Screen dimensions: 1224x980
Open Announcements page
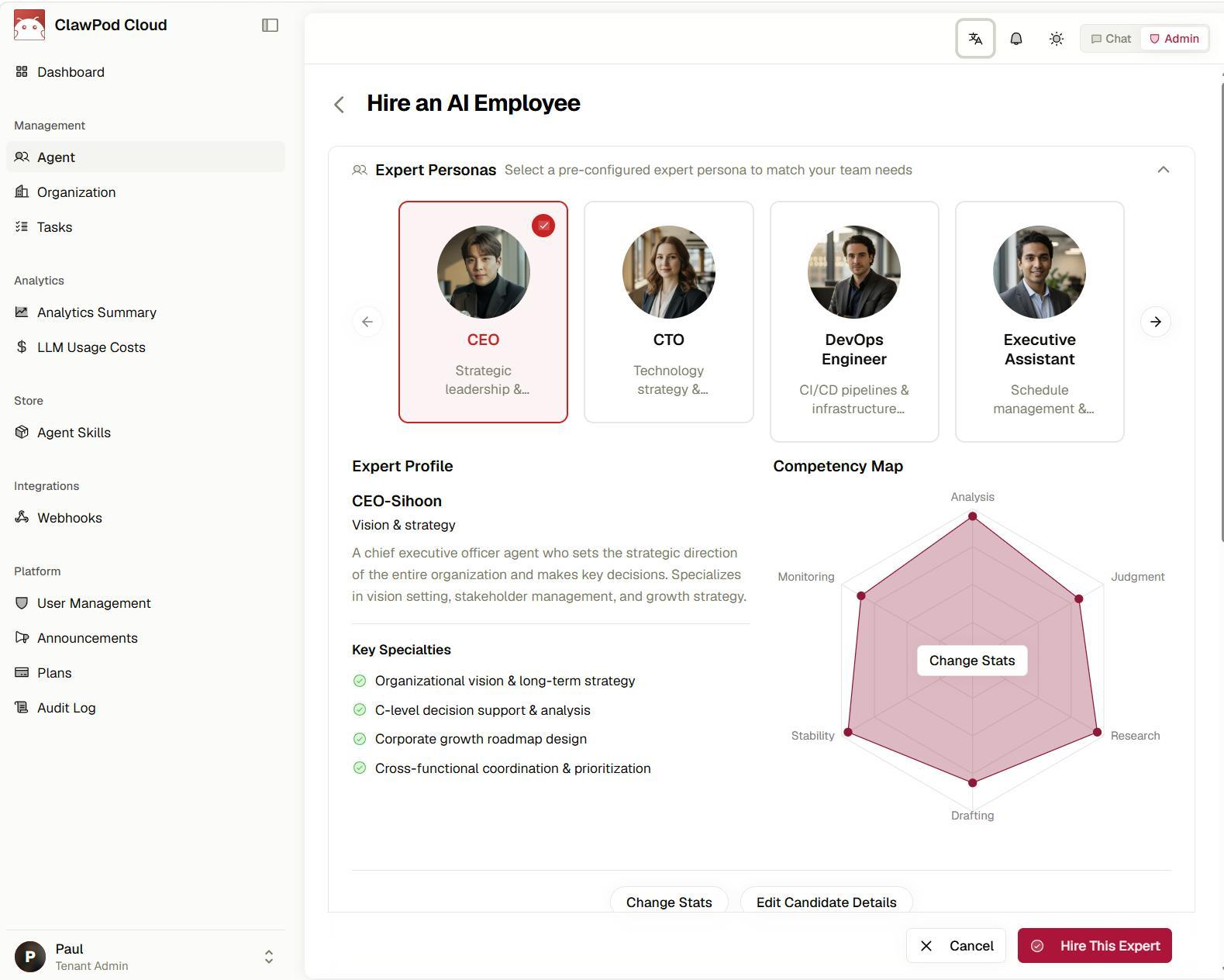coord(146,638)
